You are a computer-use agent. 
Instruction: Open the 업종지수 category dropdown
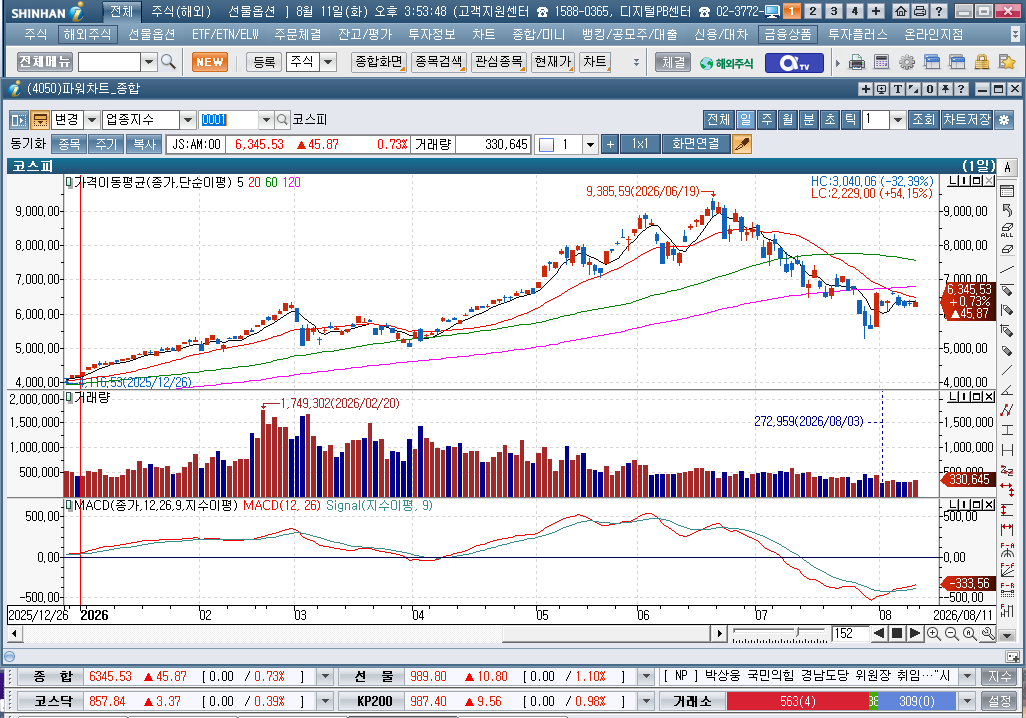(188, 120)
